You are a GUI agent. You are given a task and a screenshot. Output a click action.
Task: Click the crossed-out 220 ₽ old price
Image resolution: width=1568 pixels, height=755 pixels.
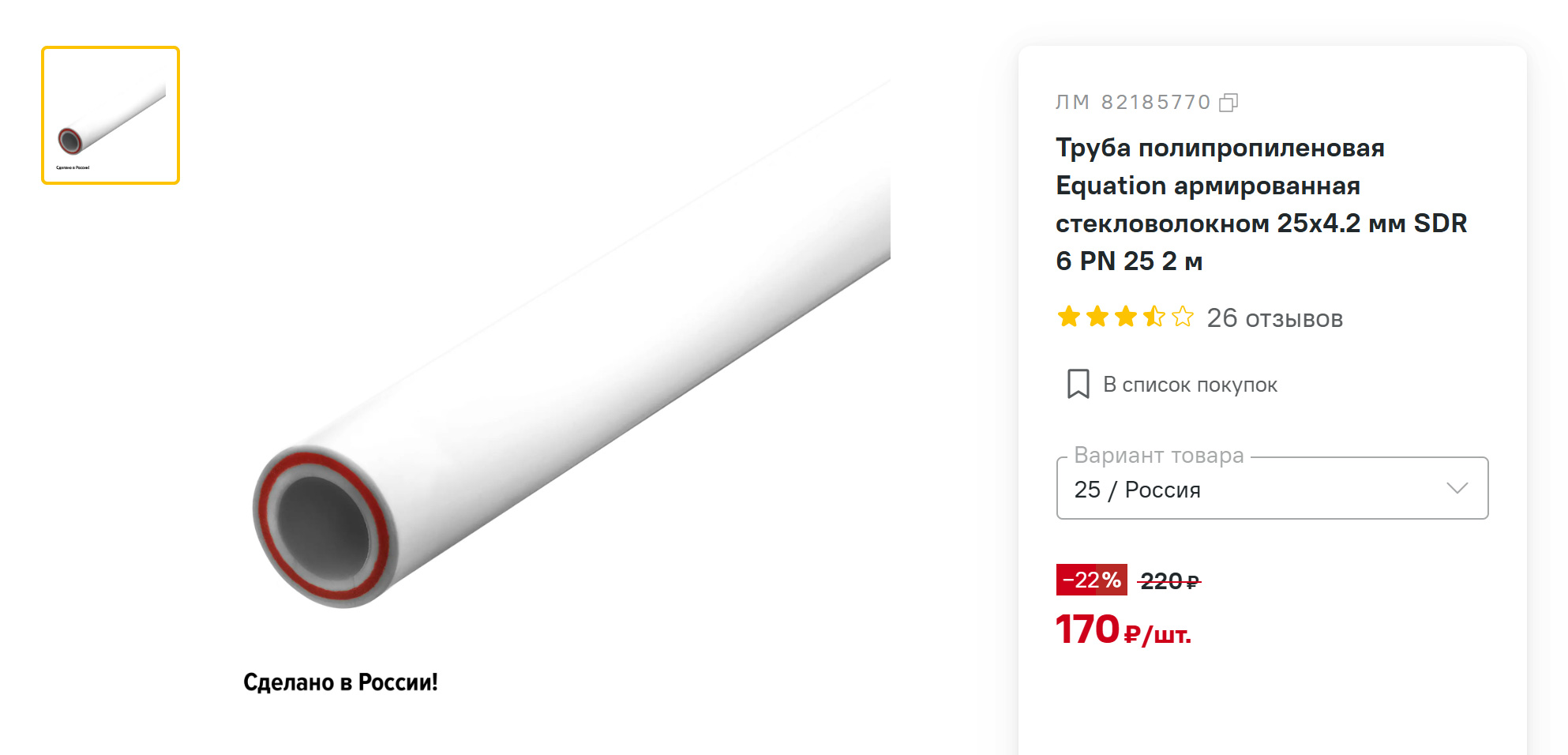point(1169,581)
